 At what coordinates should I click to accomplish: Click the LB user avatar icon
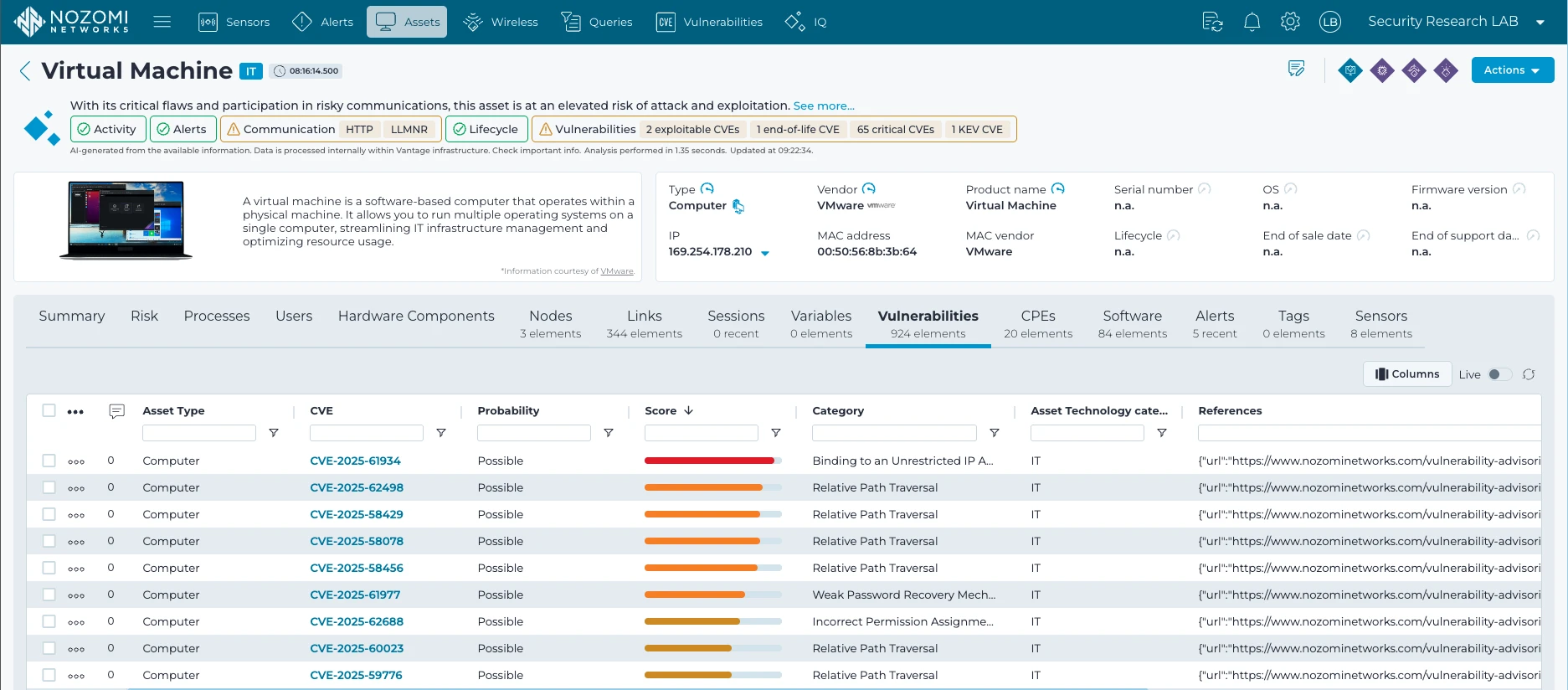click(x=1329, y=22)
